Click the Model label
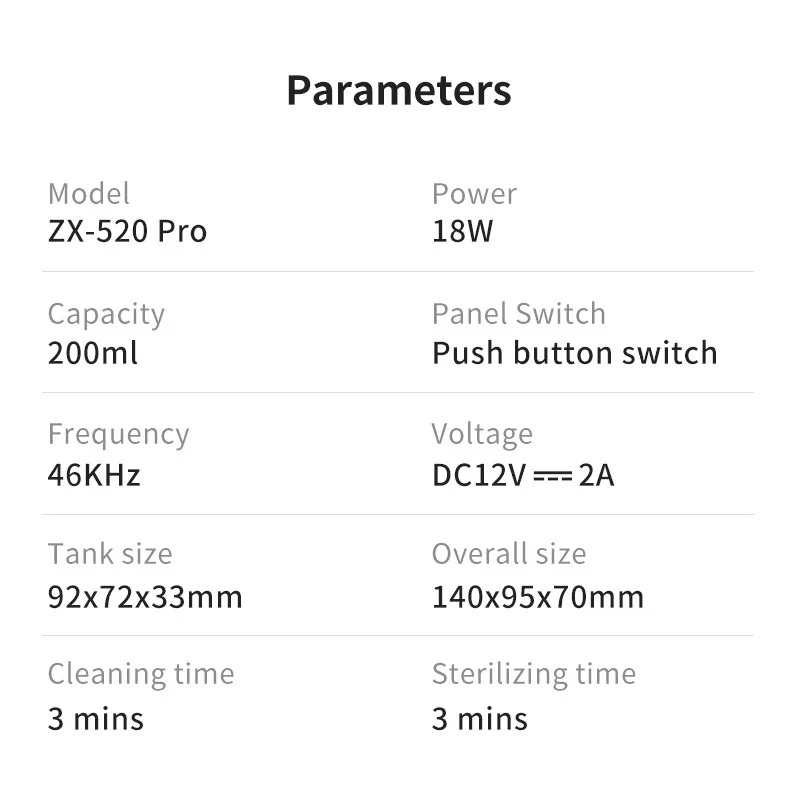Screen dimensions: 800x800 tap(89, 193)
